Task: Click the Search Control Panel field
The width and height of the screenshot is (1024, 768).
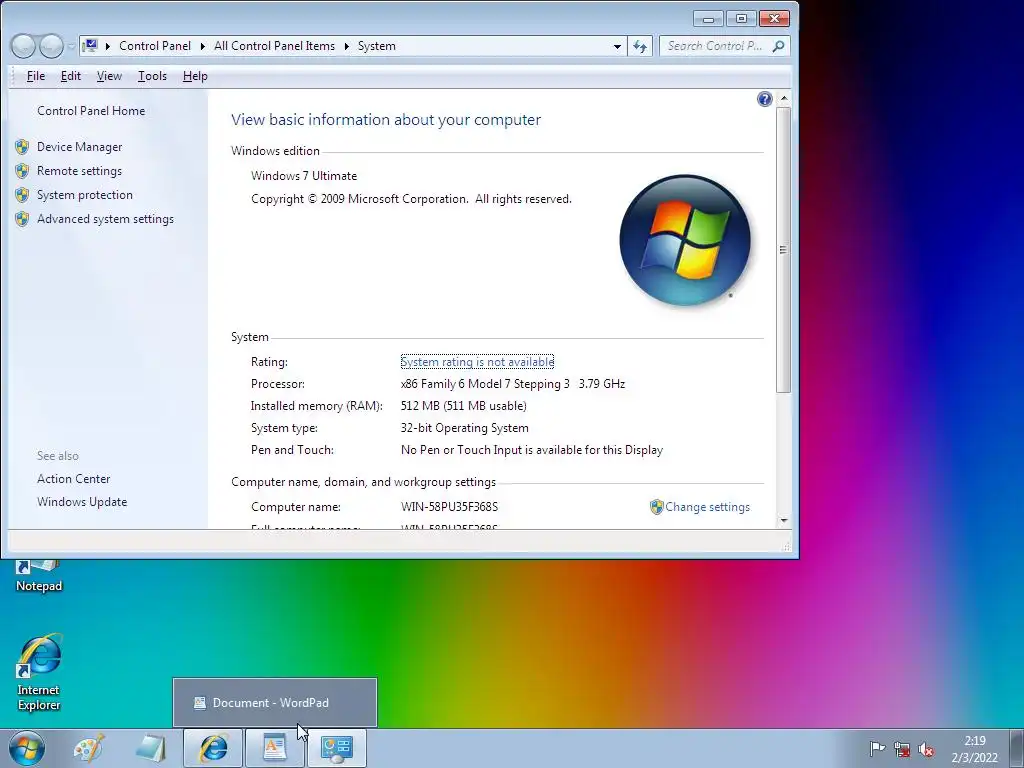Action: tap(715, 46)
